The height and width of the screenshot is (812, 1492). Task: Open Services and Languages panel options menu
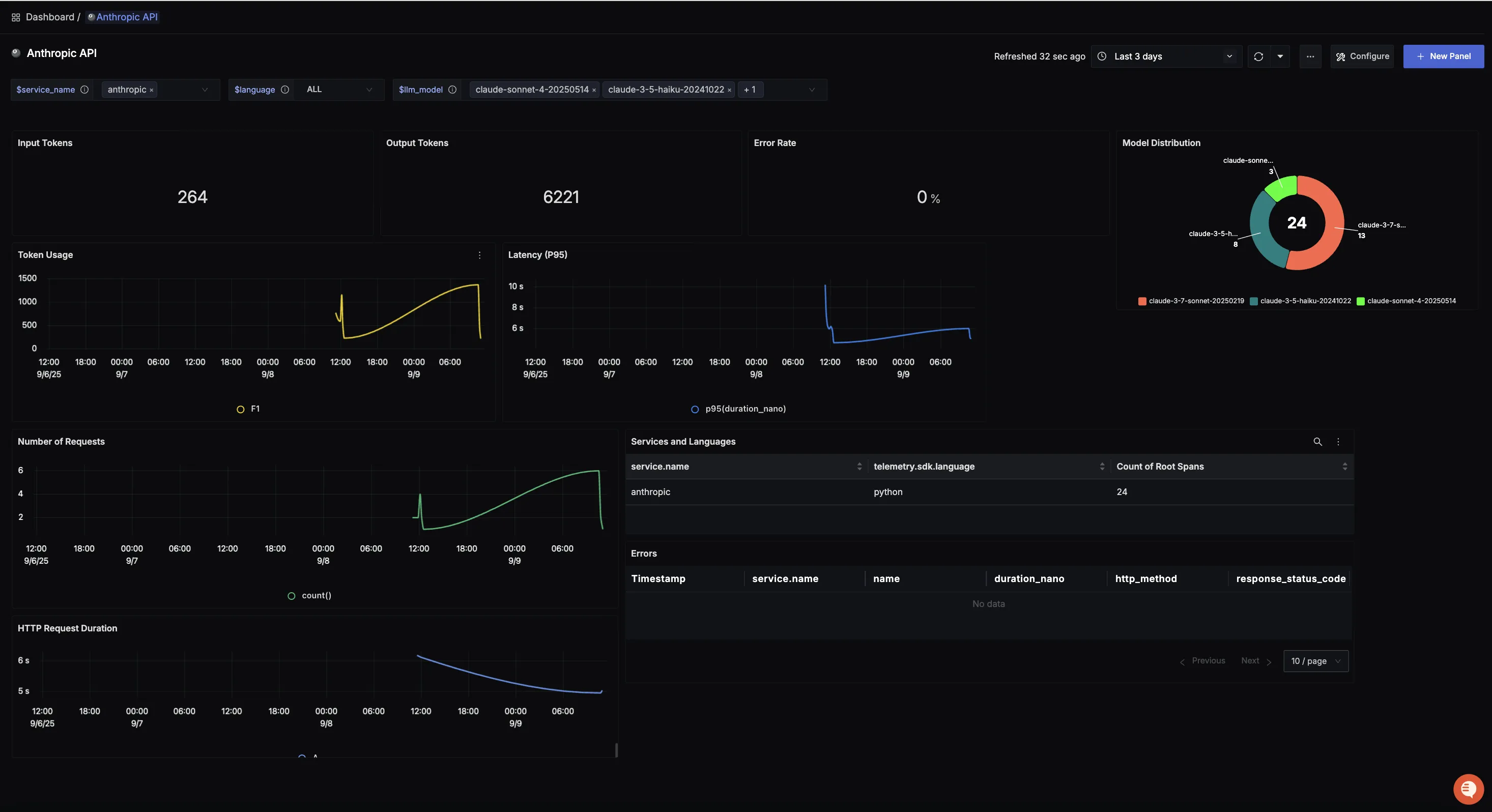(1338, 441)
